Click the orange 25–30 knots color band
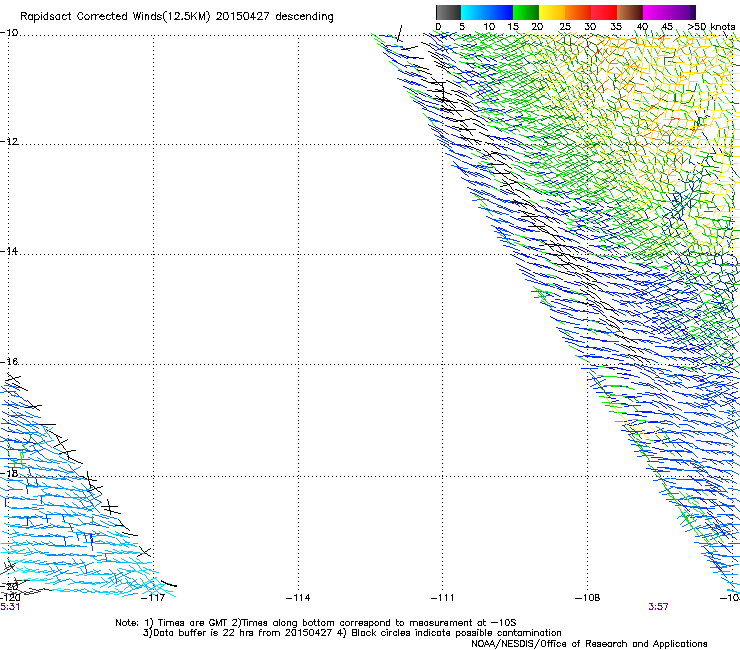Screen dimensions: 740x650 pyautogui.click(x=578, y=12)
